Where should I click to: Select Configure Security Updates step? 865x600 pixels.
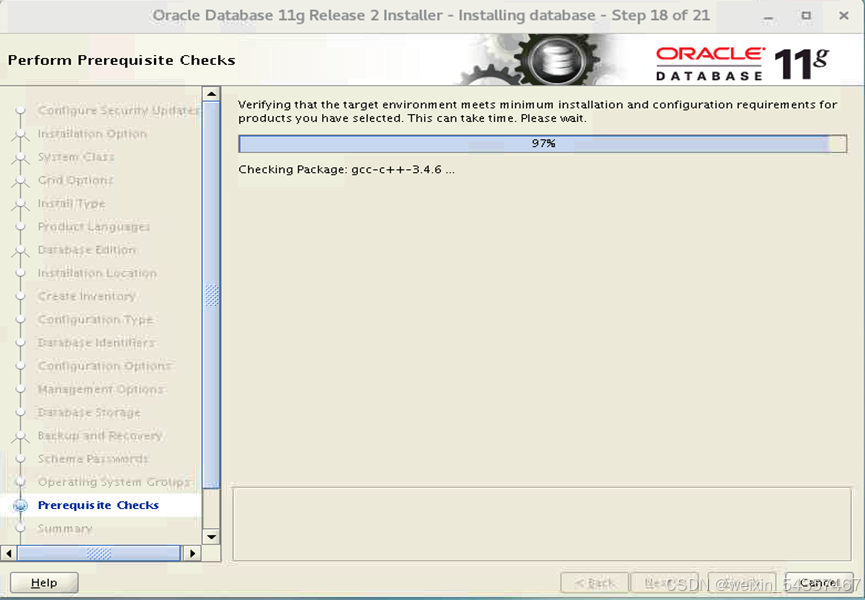pos(118,111)
